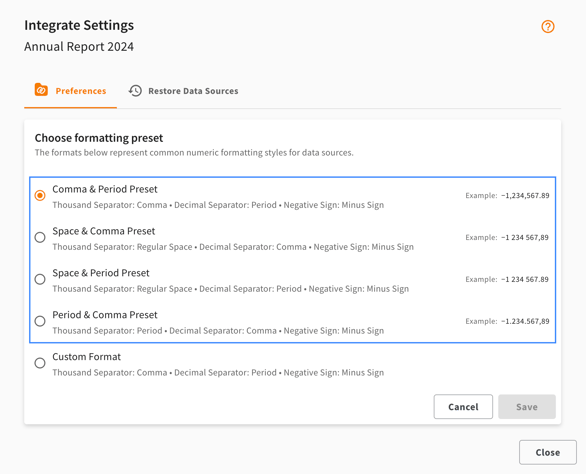Open the Restore Data Sources tab
The width and height of the screenshot is (586, 474).
pyautogui.click(x=183, y=91)
